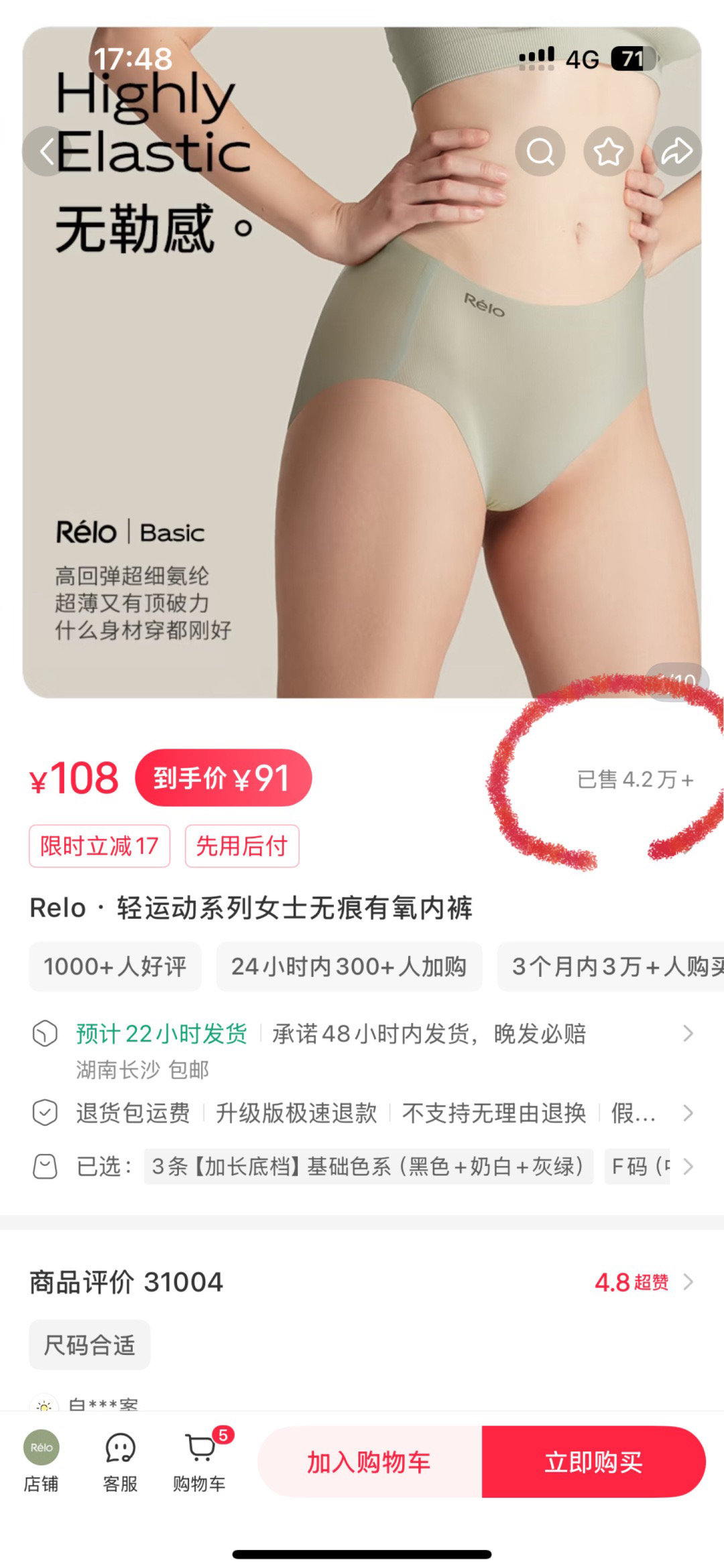Favorite the product with the star icon

click(x=609, y=151)
